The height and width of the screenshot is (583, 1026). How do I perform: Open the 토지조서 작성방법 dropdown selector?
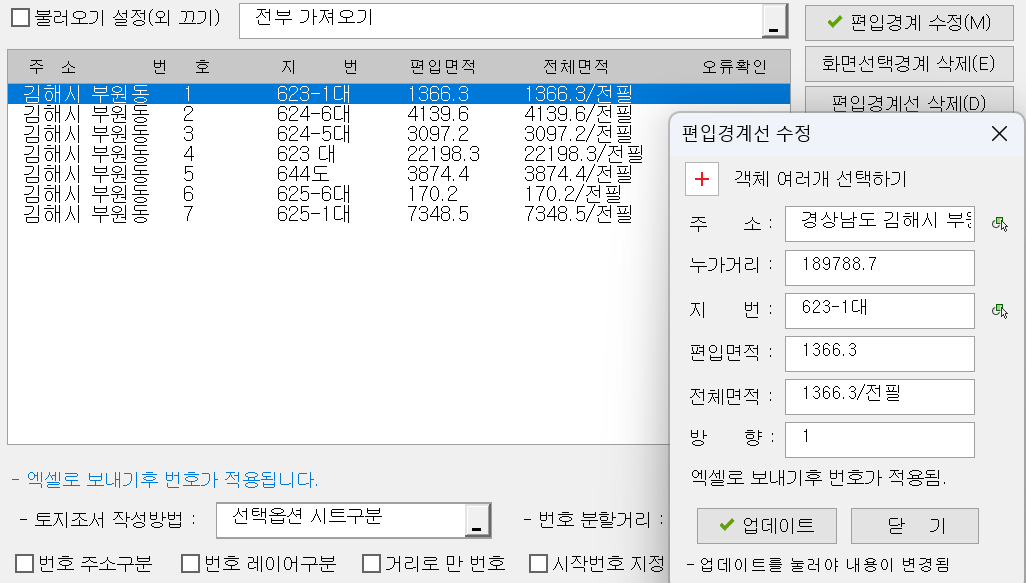point(478,521)
